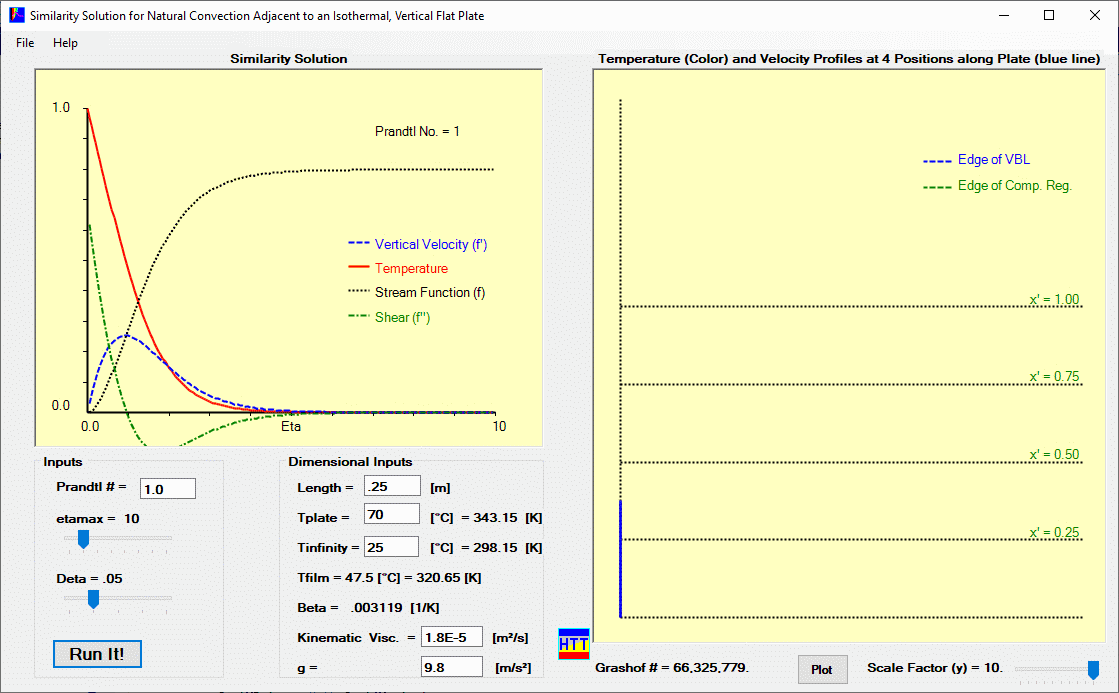The image size is (1119, 693).
Task: Click the Tinfinity input field
Action: (x=391, y=547)
